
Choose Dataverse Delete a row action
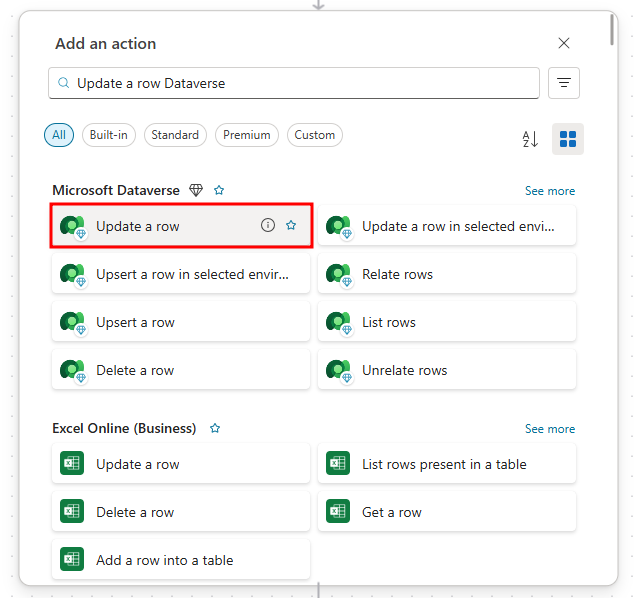point(181,370)
